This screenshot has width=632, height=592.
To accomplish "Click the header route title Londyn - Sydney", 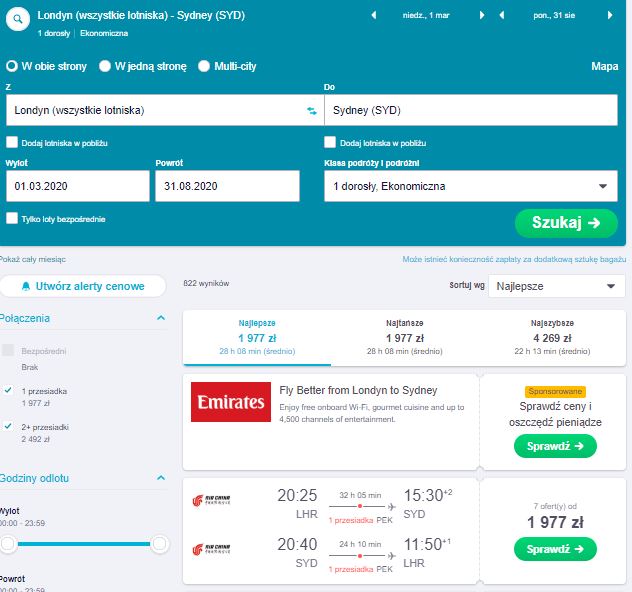I will 141,15.
